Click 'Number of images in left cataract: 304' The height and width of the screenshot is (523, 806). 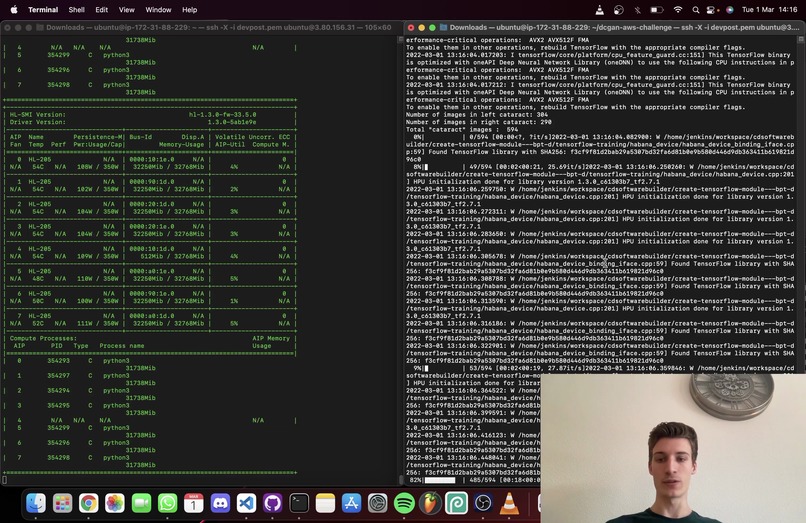pyautogui.click(x=477, y=115)
